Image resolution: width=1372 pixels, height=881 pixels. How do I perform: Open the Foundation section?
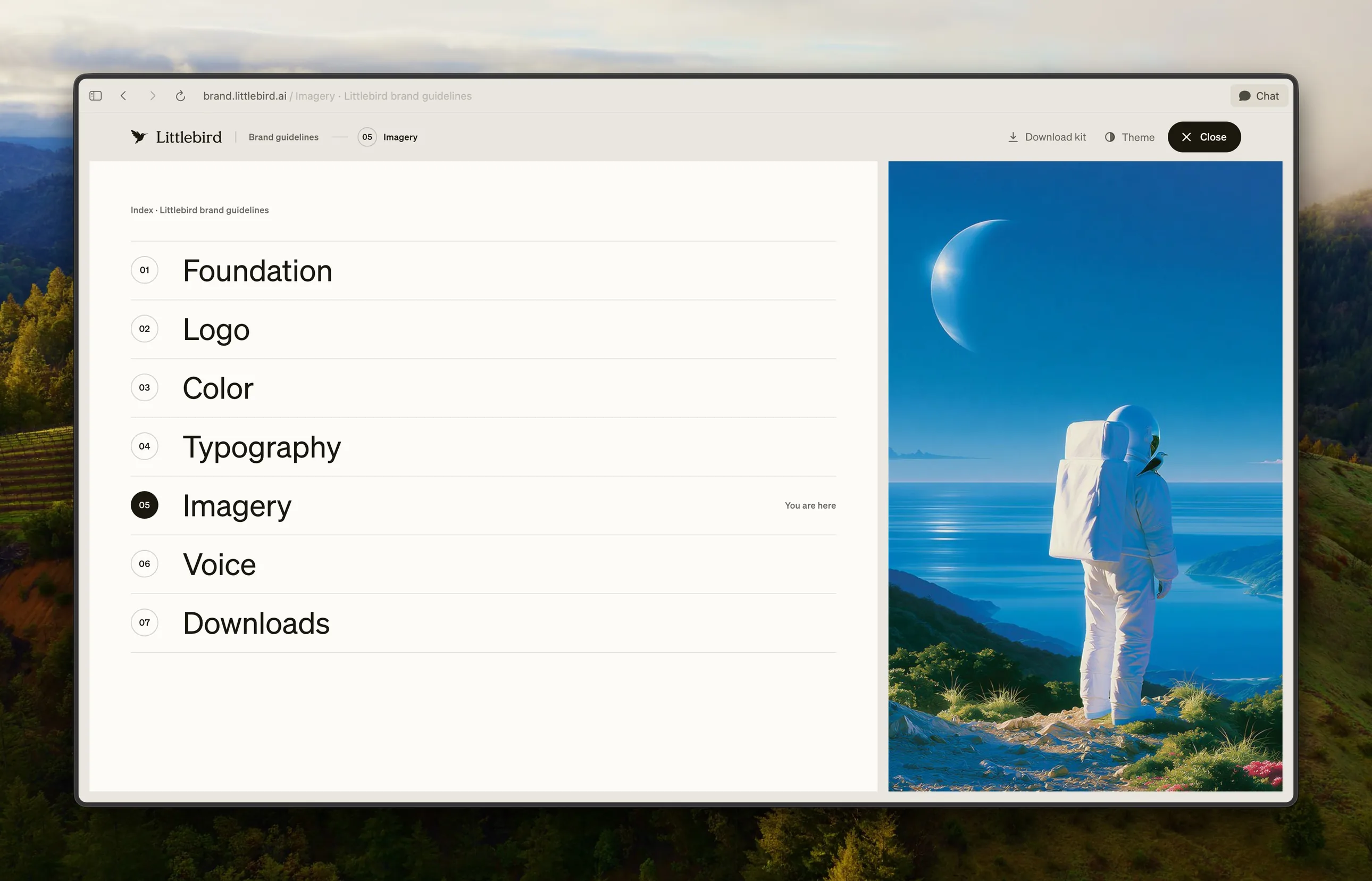coord(483,271)
